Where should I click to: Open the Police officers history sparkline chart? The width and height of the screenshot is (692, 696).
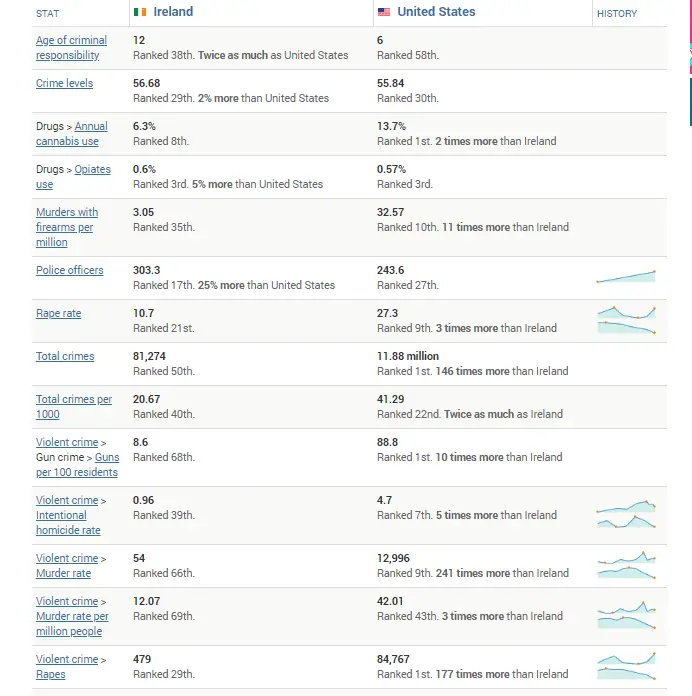coord(626,277)
